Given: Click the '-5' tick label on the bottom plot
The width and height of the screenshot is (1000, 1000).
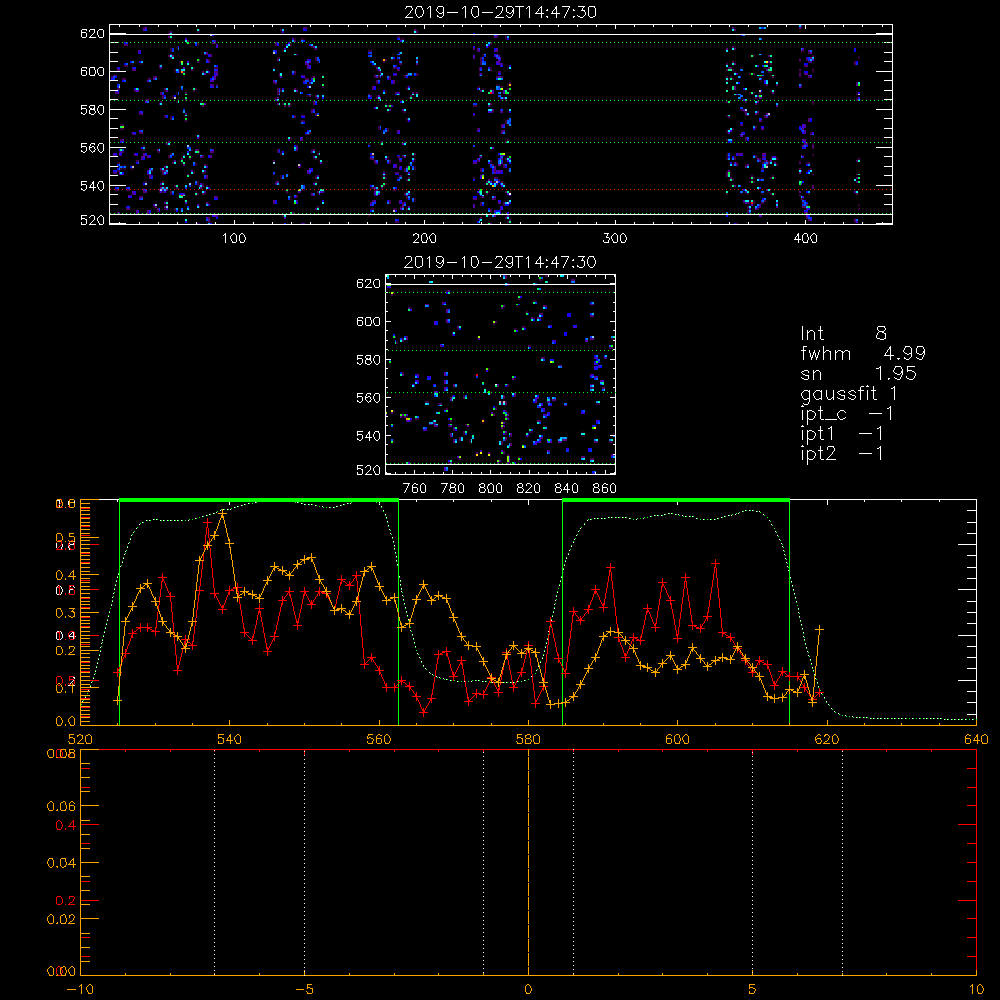Looking at the screenshot, I should coord(305,989).
